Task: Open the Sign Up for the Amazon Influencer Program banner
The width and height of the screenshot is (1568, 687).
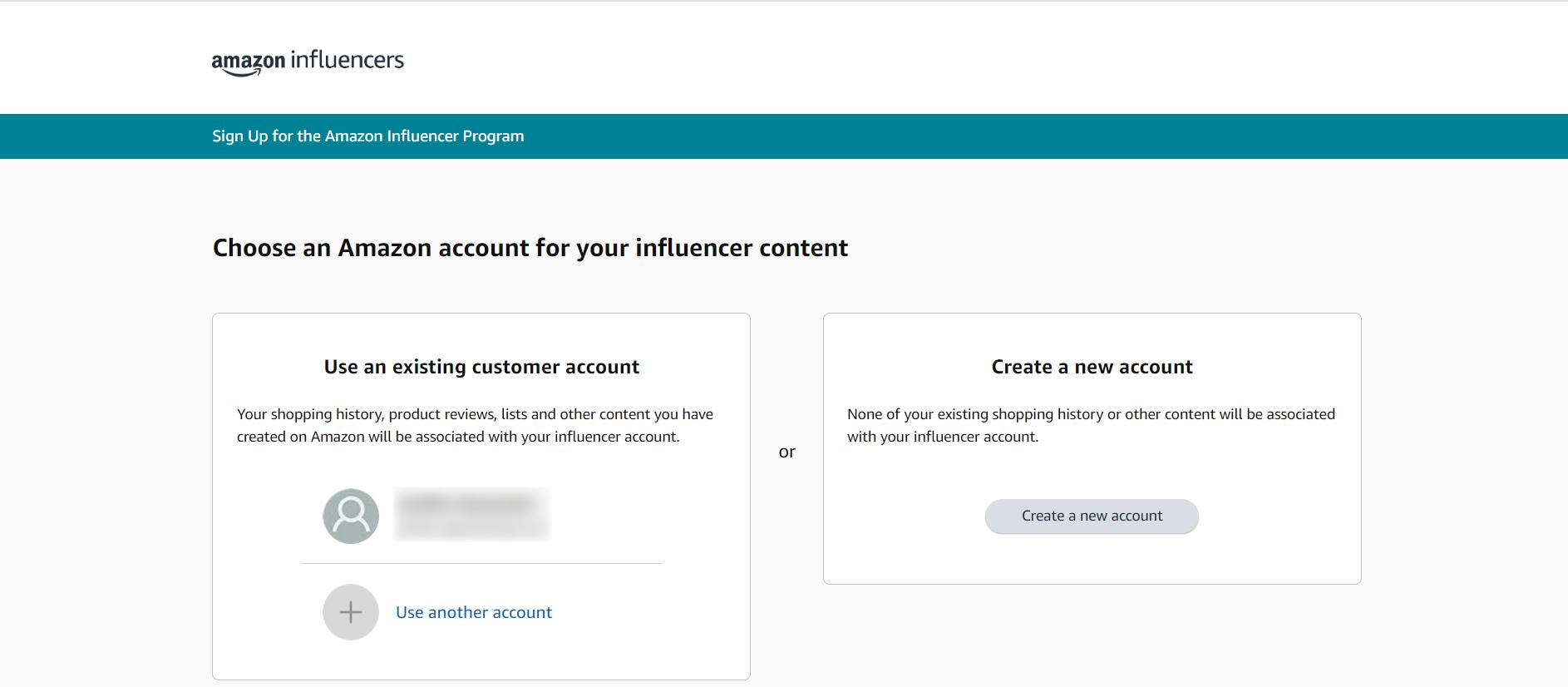Action: click(x=368, y=136)
